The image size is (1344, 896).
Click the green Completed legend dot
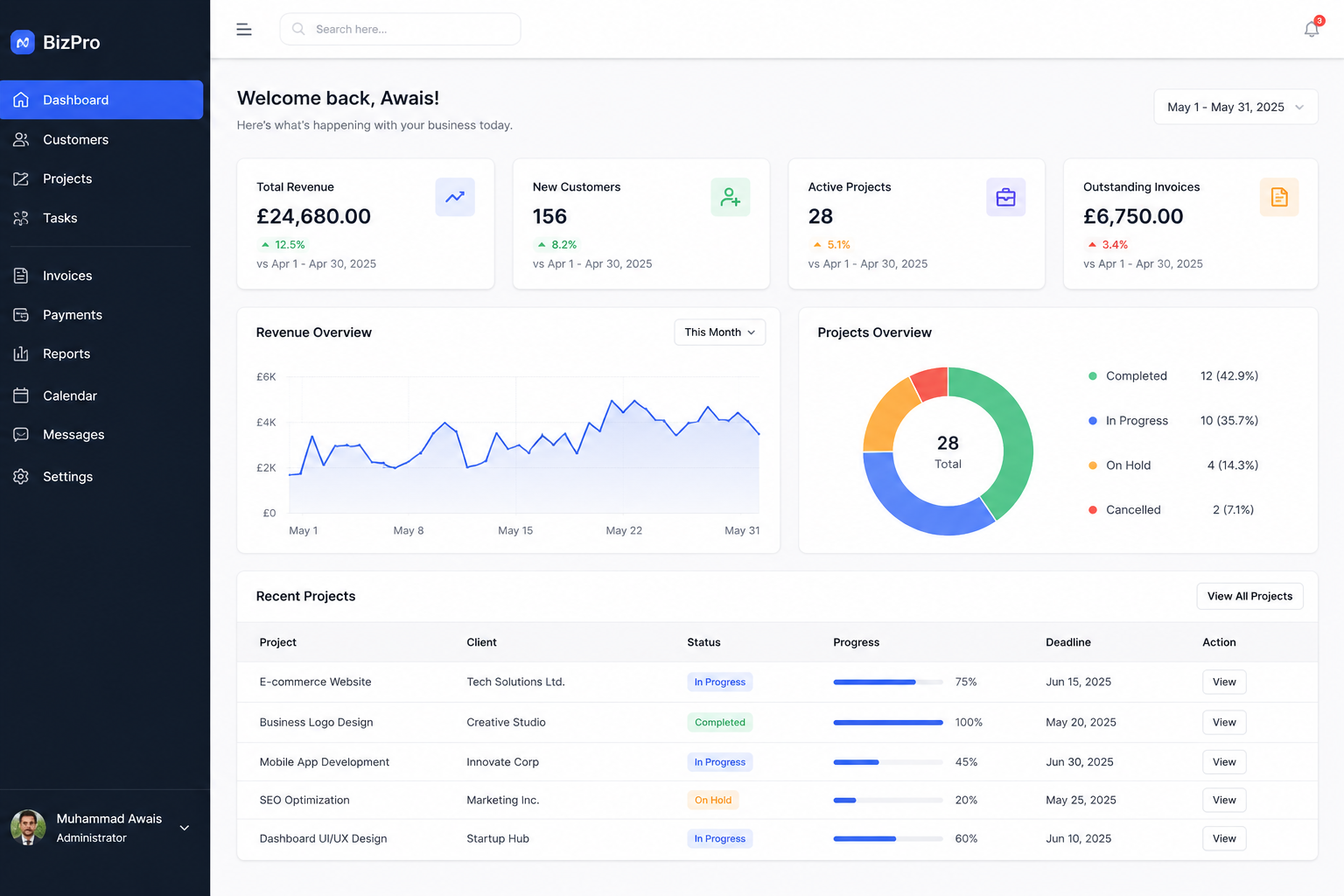point(1092,376)
